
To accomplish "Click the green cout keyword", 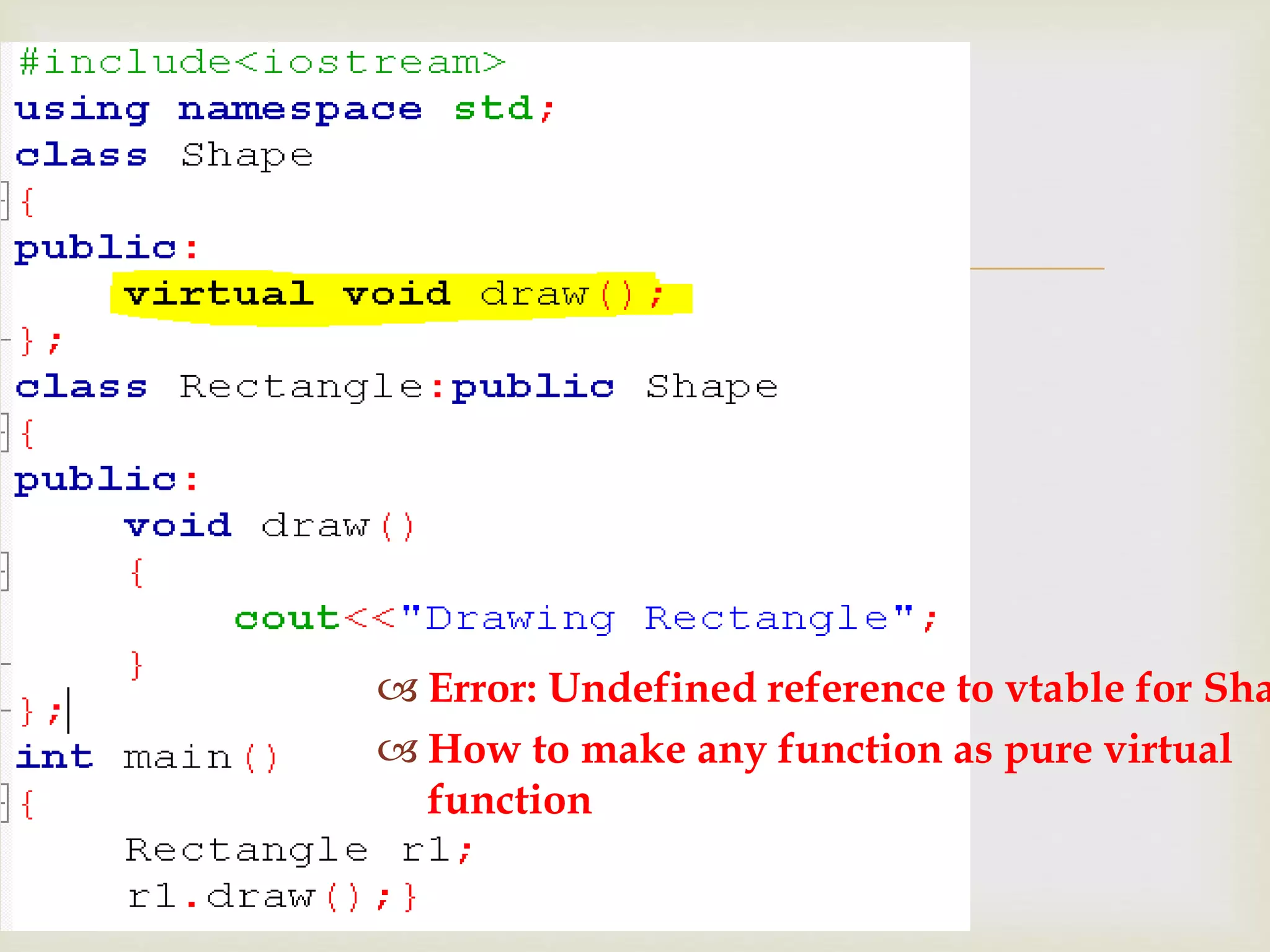I will [x=287, y=619].
